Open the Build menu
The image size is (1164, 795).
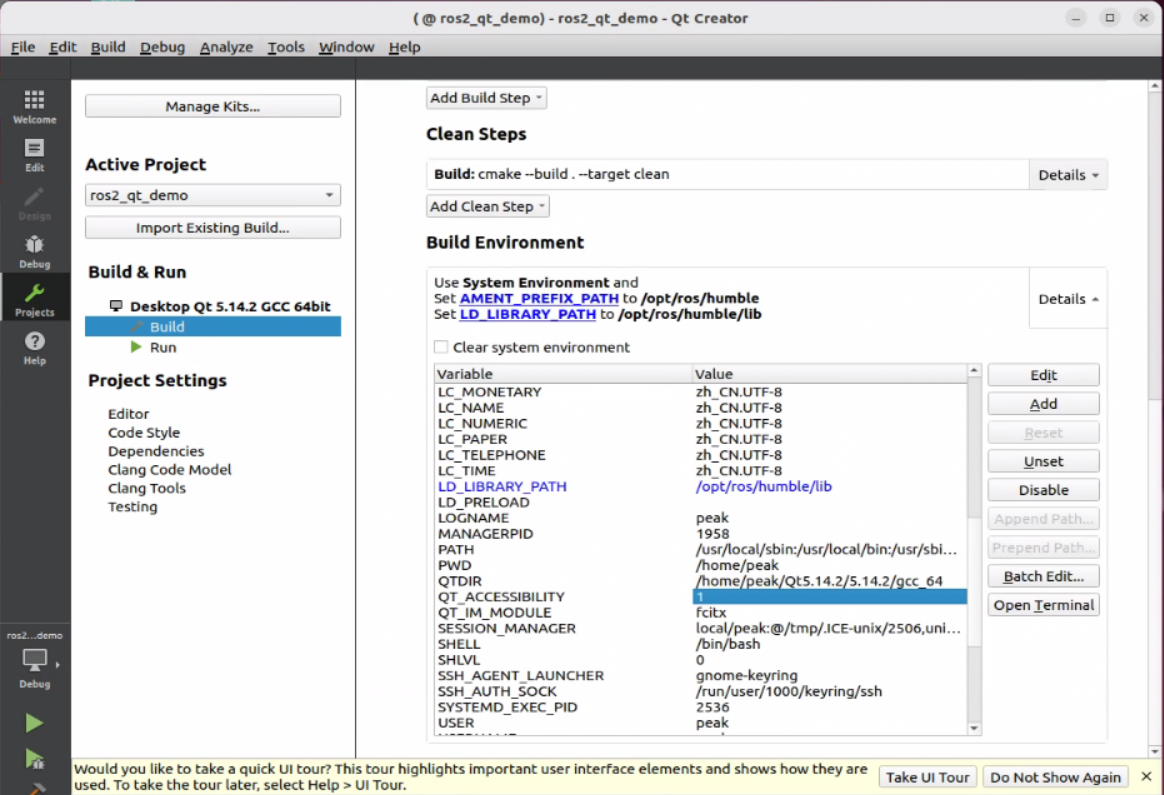click(x=108, y=47)
